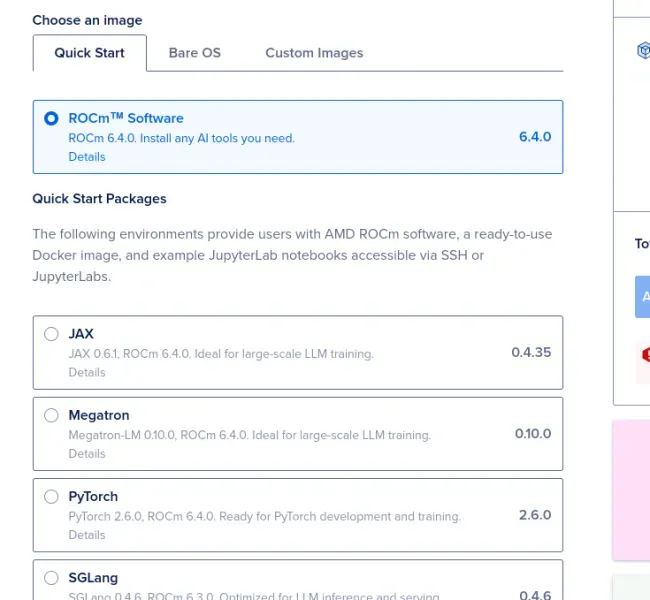This screenshot has height=600, width=650.
Task: Click the 2.6.0 version of PyTorch
Action: click(535, 515)
